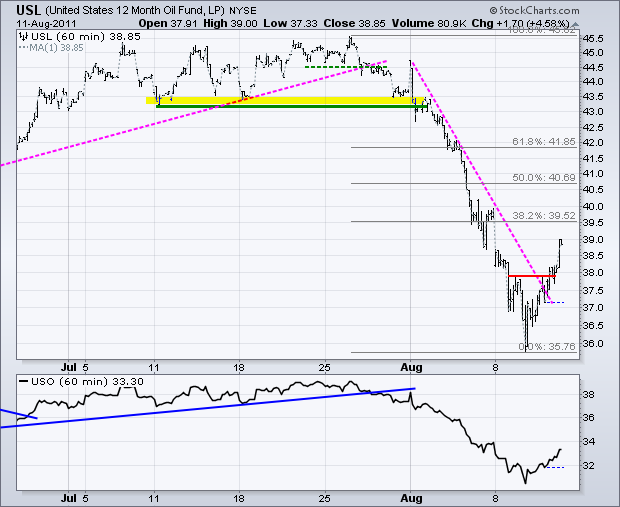The image size is (620, 507).
Task: Click the dashed green line near 44.5
Action: pos(345,67)
